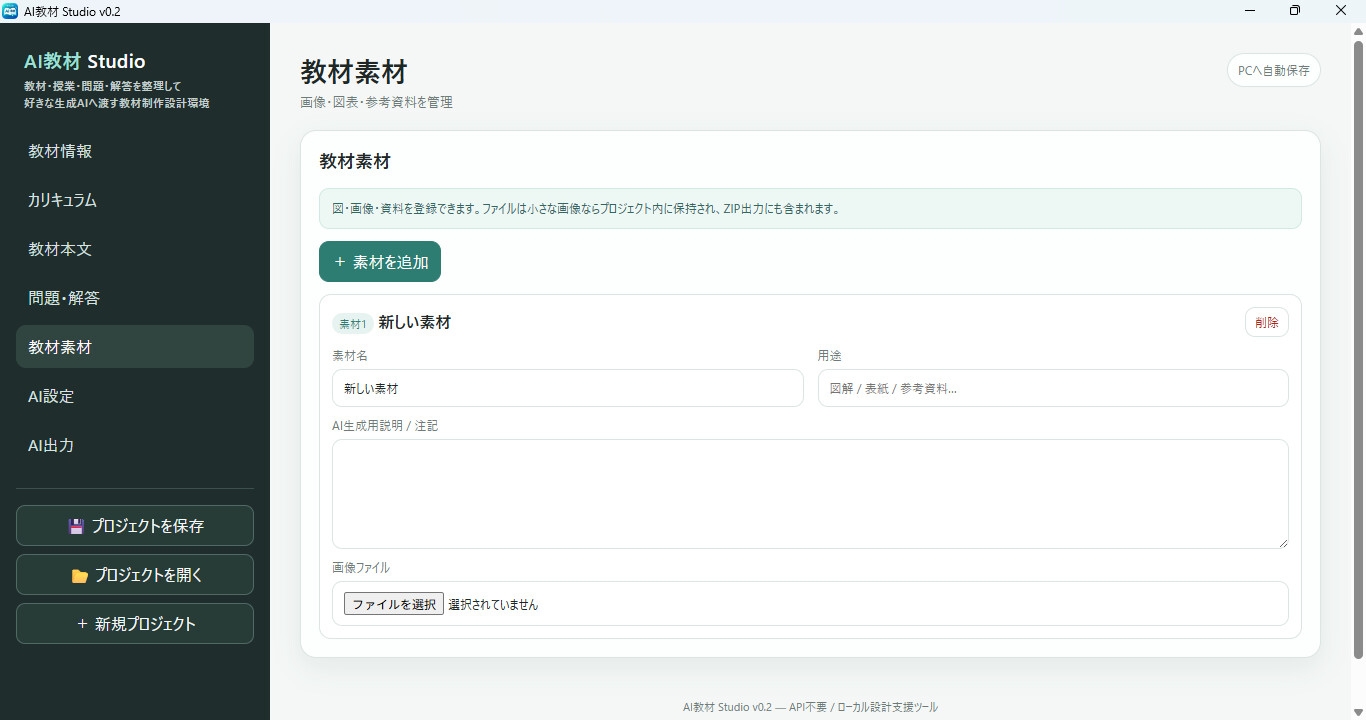
Task: Focus the 素材名 text field
Action: (x=568, y=388)
